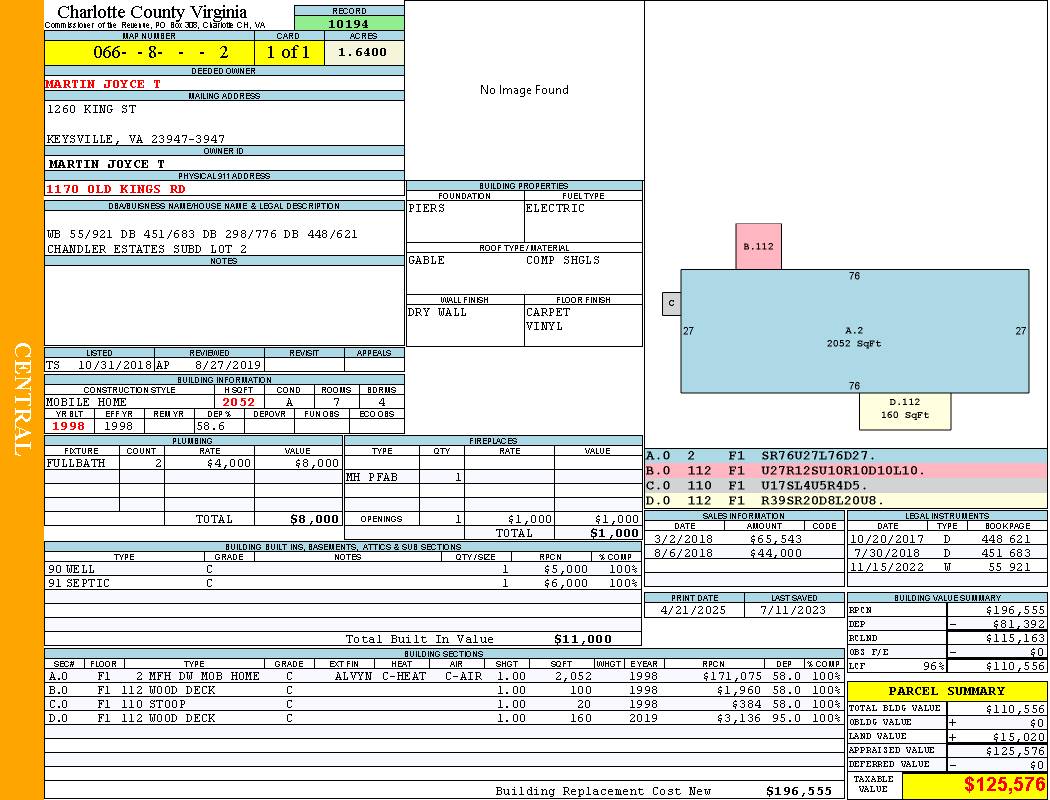This screenshot has height=800, width=1050.
Task: Click acres value 1.6400
Action: pos(362,52)
